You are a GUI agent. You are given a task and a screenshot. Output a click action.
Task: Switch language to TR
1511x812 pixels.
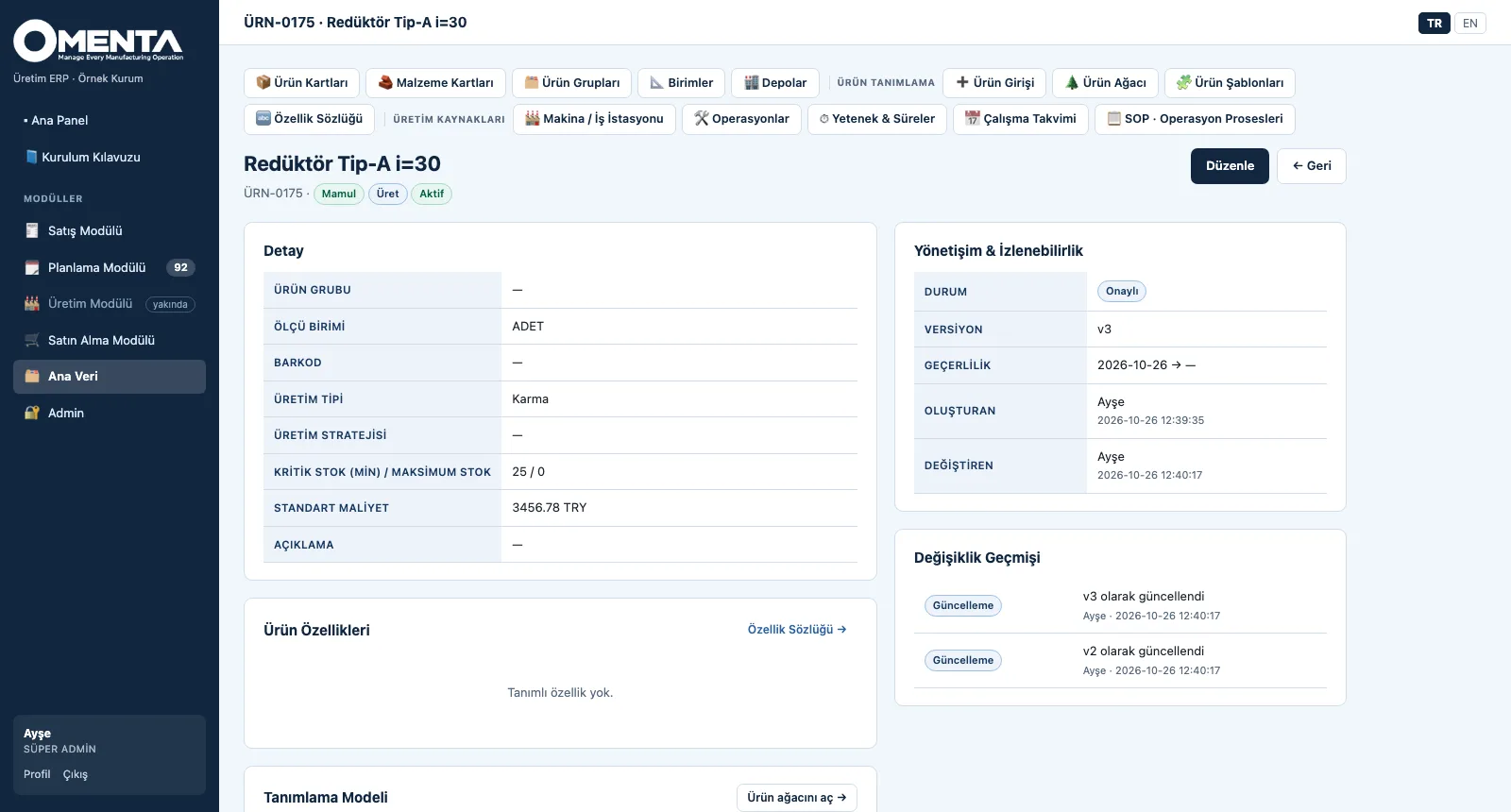click(1435, 24)
